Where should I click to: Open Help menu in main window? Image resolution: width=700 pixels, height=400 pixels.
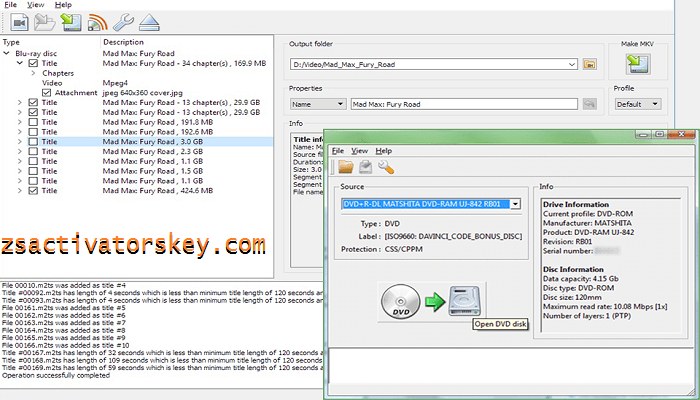tap(63, 5)
